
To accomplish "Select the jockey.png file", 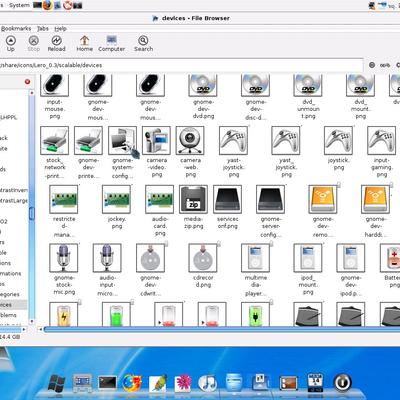I will (116, 199).
